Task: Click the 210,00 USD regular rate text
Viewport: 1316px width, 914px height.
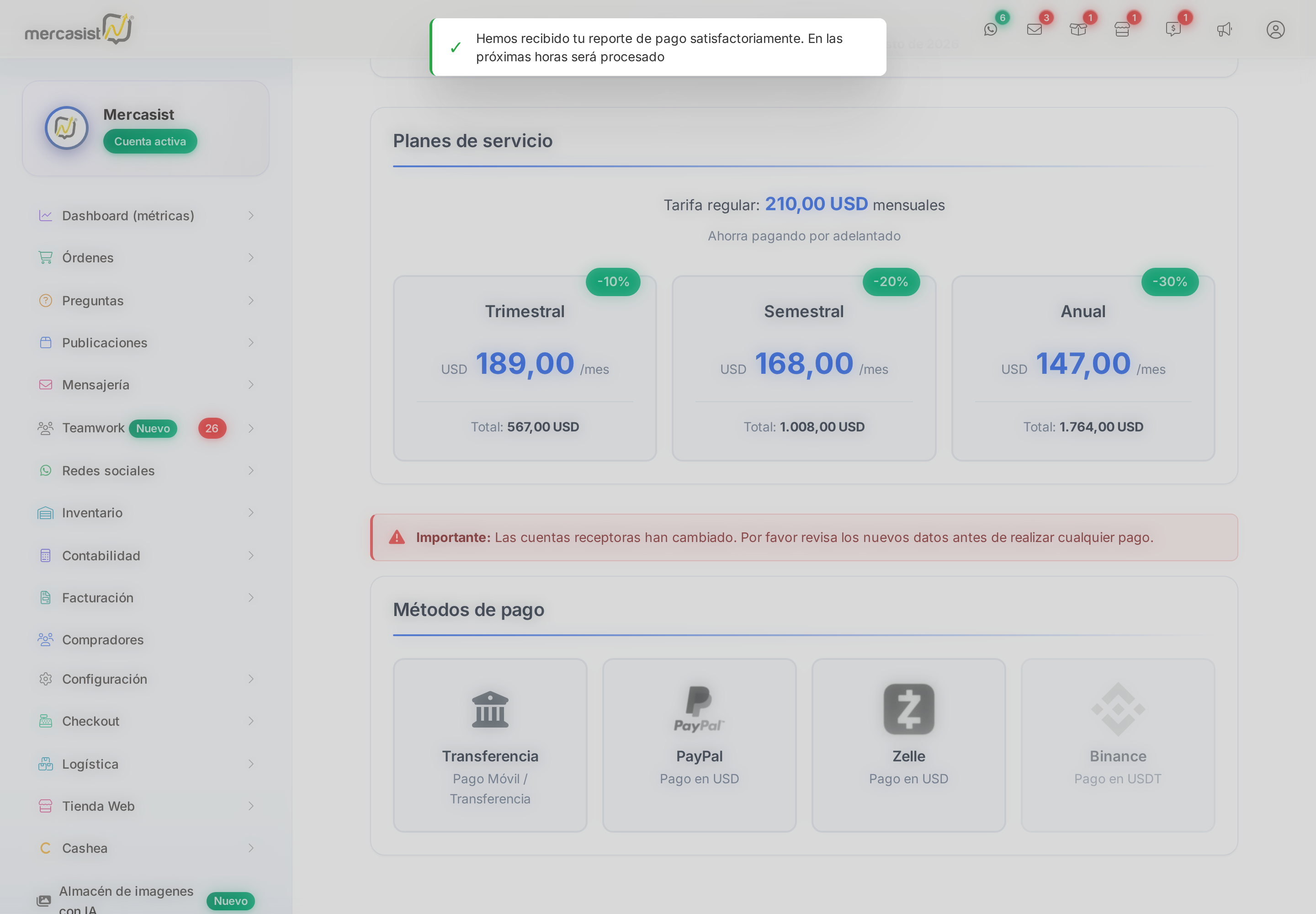Action: [816, 204]
